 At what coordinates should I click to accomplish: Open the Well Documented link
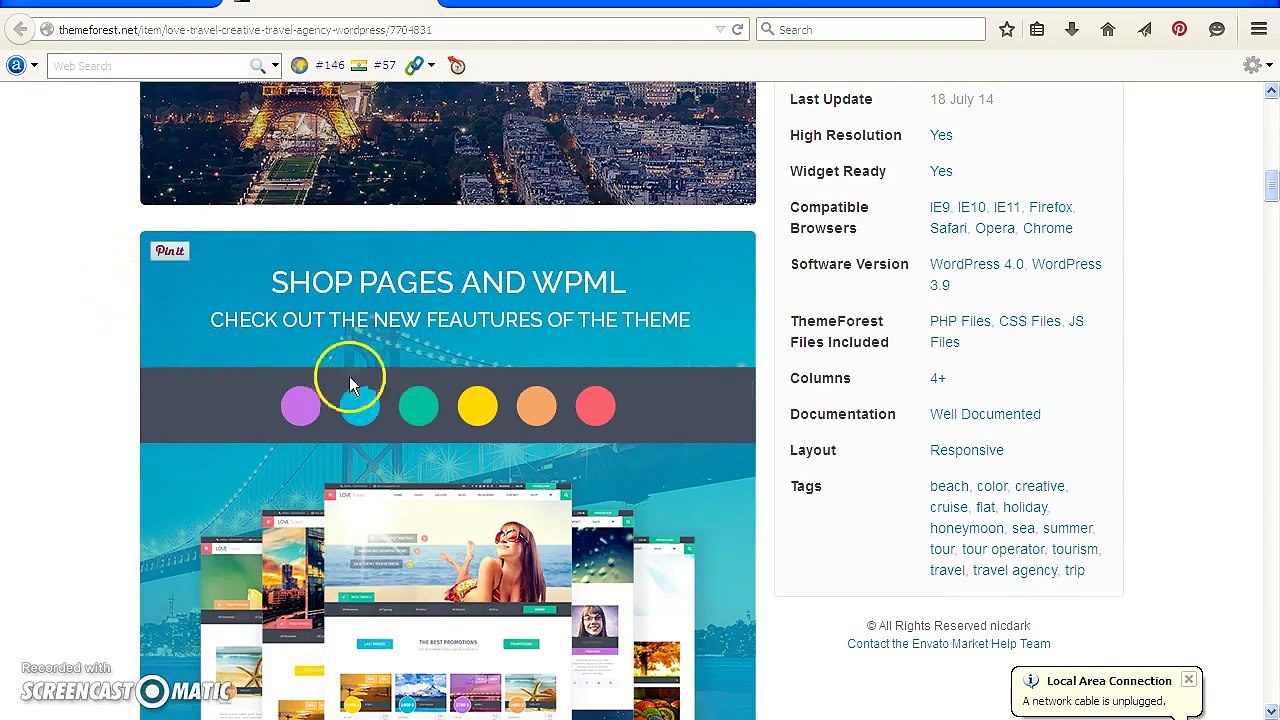985,414
